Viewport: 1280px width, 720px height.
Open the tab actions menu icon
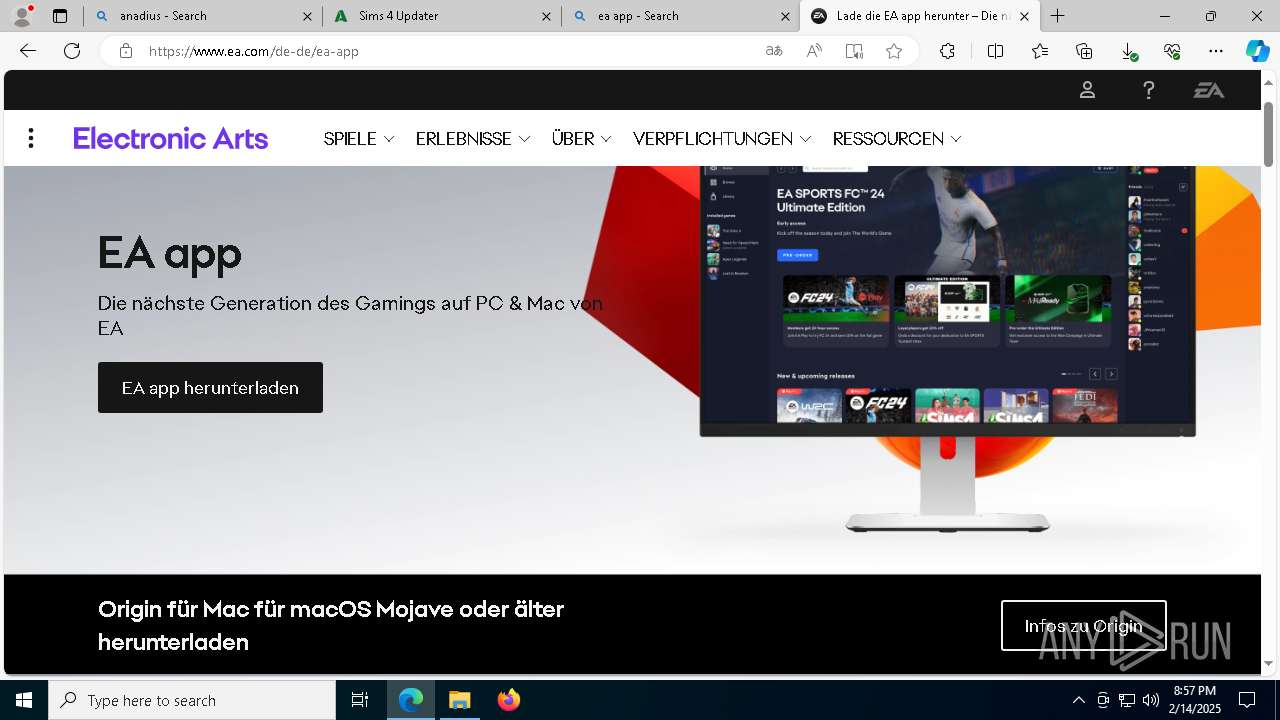[x=60, y=16]
